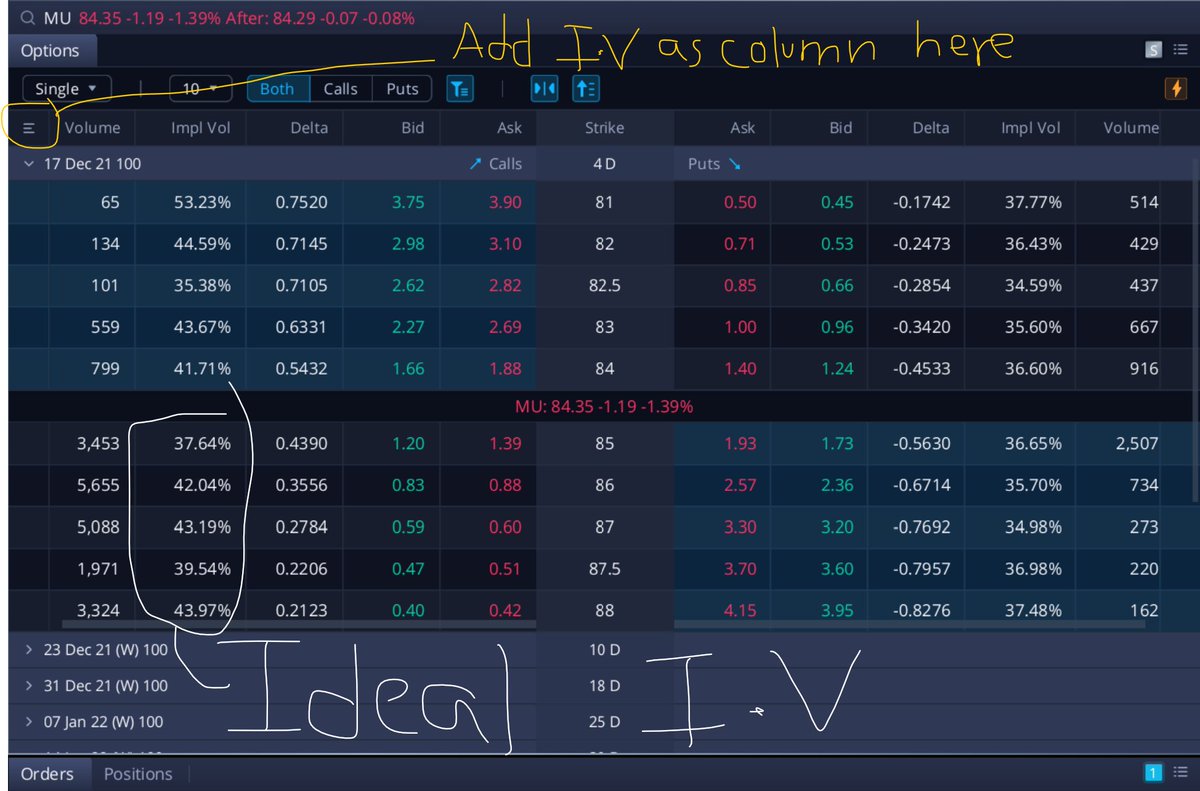Click call ask 3.10 at strike 82
This screenshot has width=1200, height=791.
coord(505,244)
